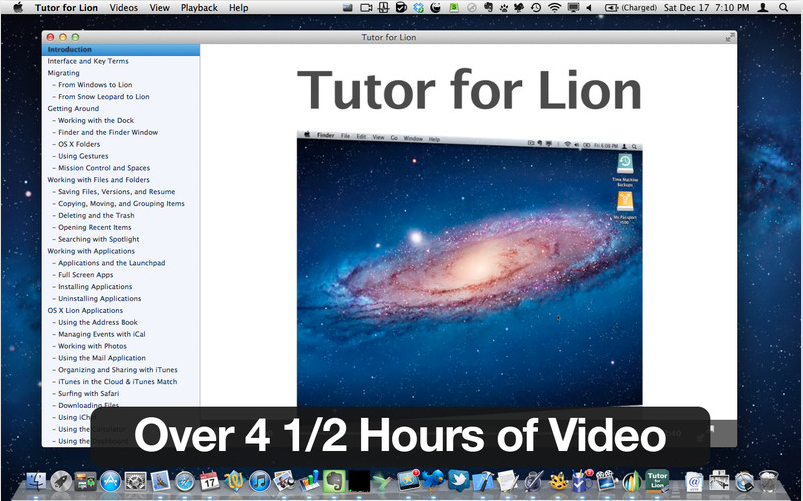Image resolution: width=803 pixels, height=501 pixels.
Task: Click the Evernote elephant menu bar icon
Action: pyautogui.click(x=488, y=8)
